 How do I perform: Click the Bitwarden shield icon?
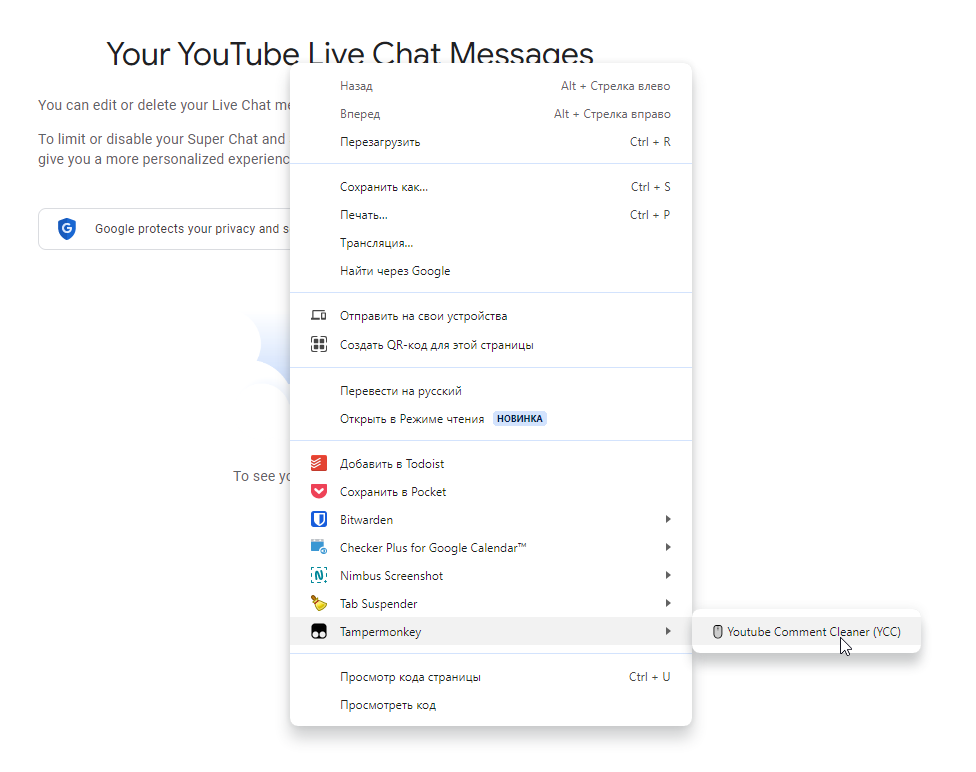point(319,519)
